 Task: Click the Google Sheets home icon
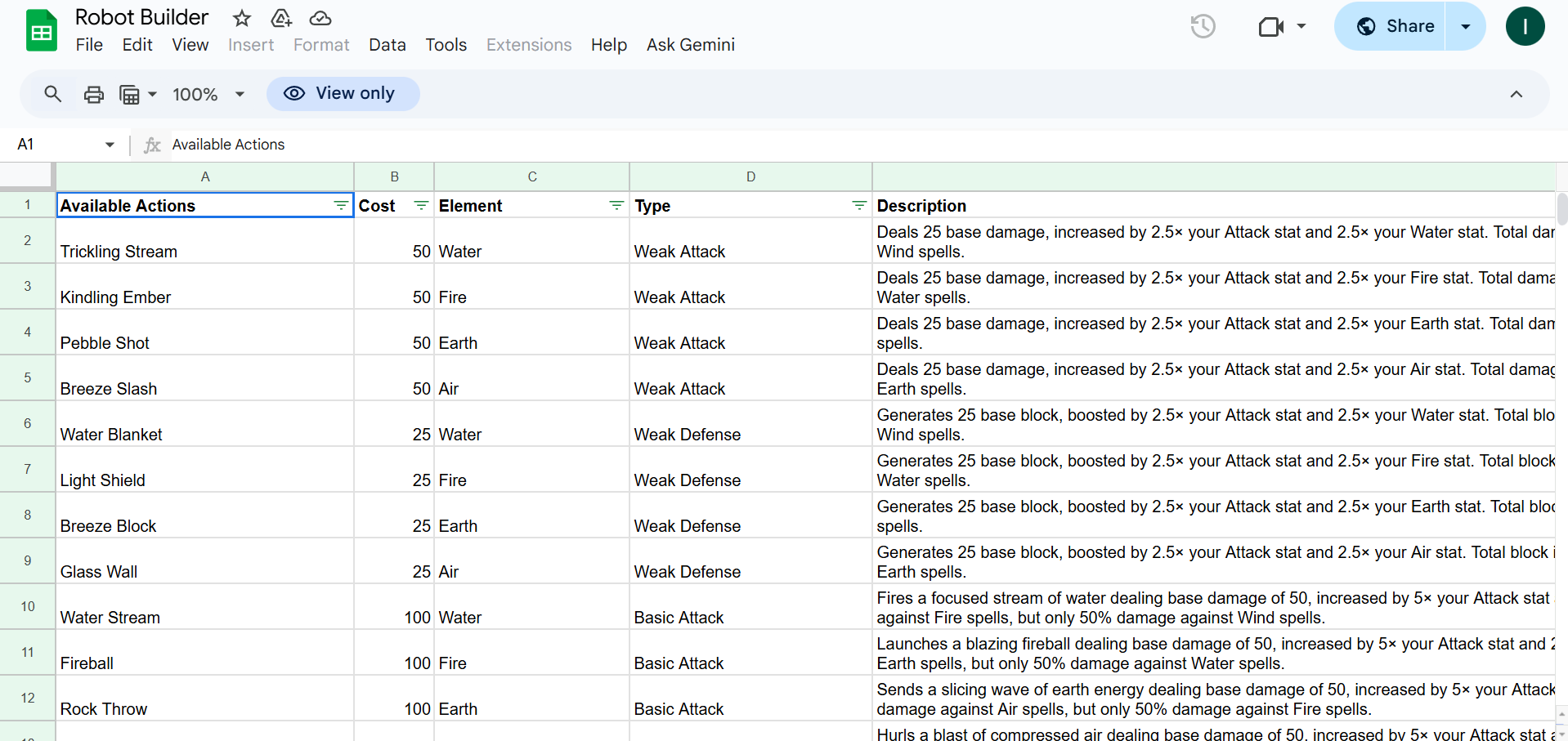(41, 31)
